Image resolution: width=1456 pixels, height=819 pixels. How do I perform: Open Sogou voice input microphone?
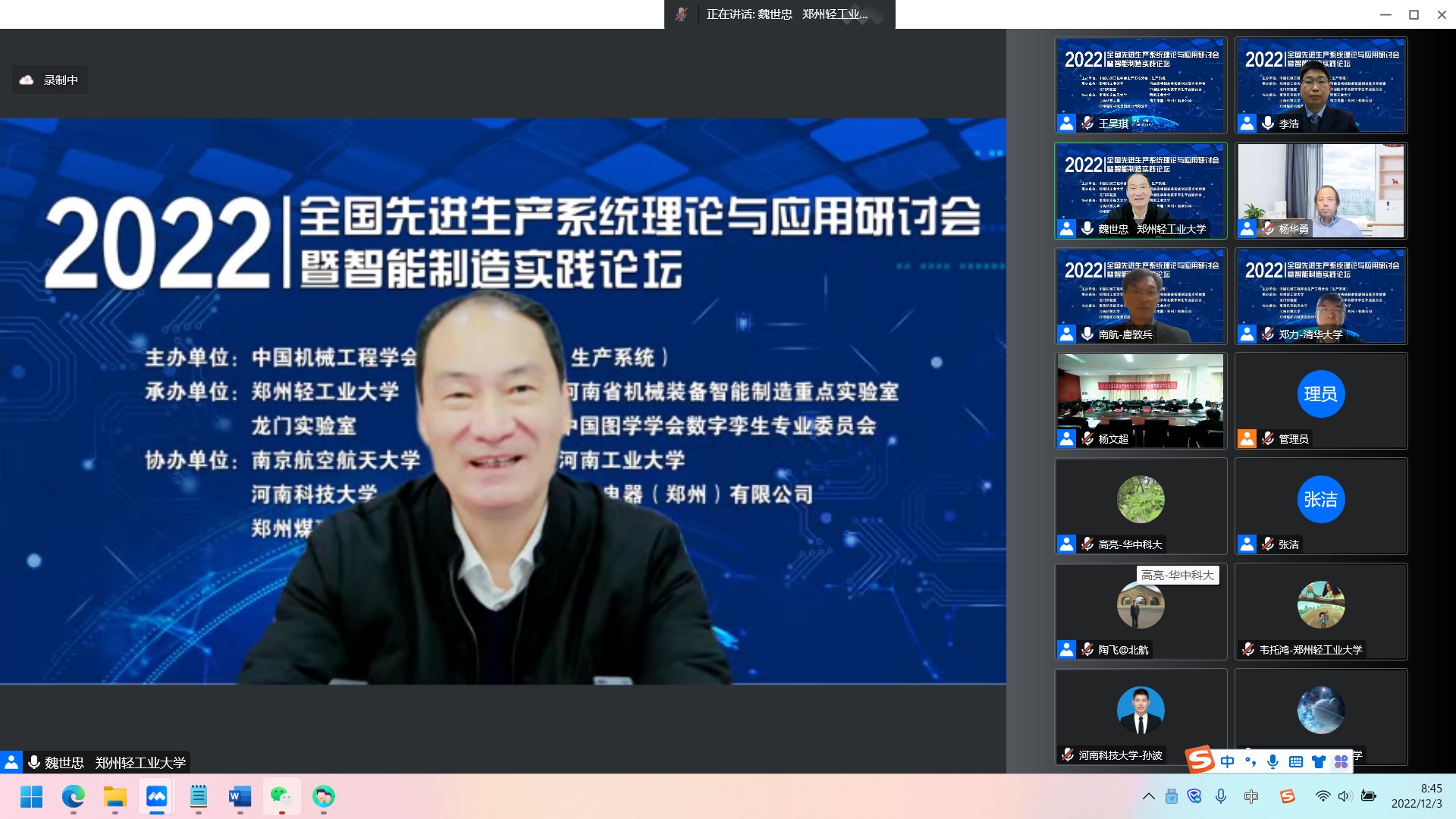1272,761
